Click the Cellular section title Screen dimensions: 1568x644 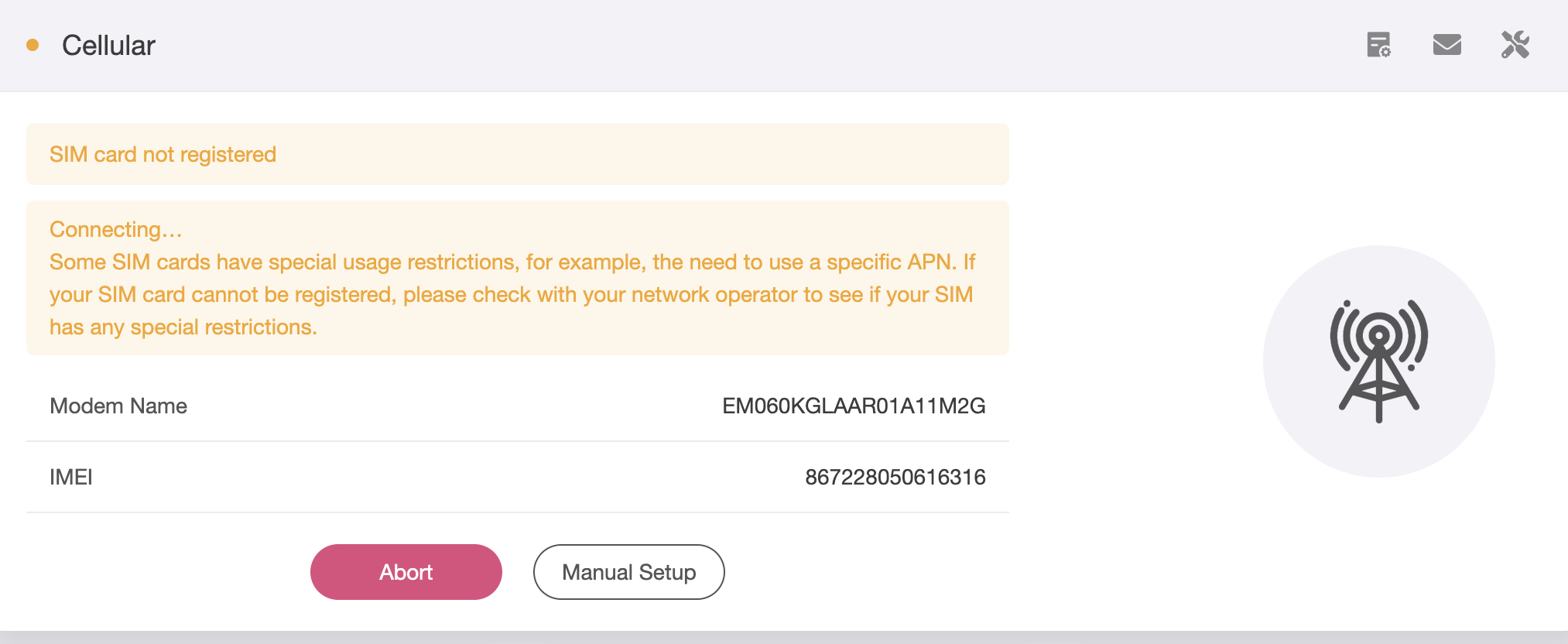108,46
